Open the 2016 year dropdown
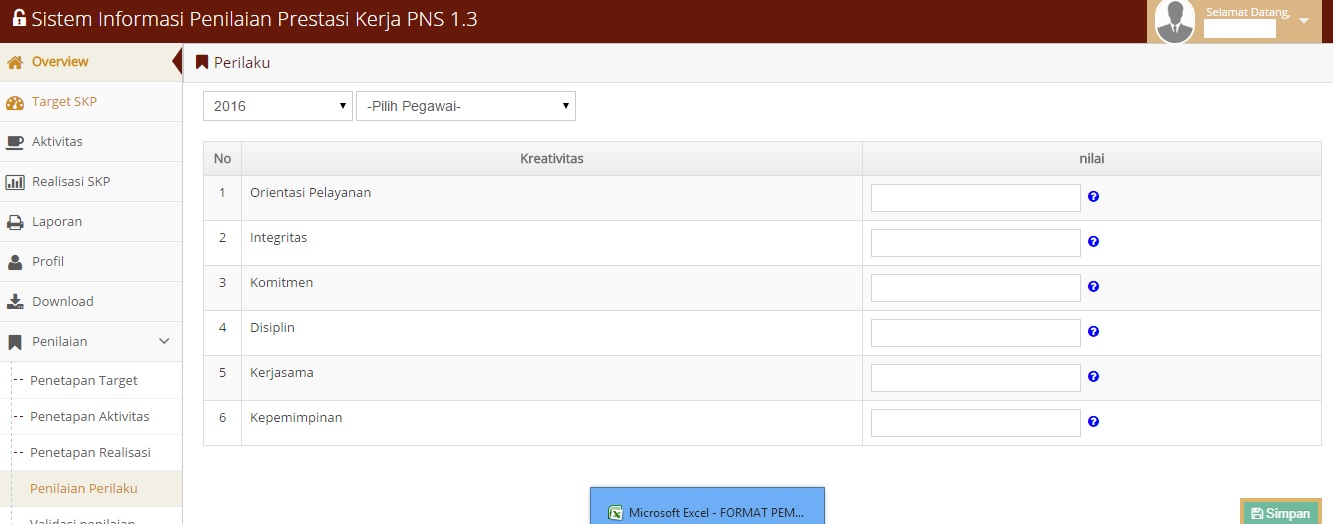 [278, 106]
